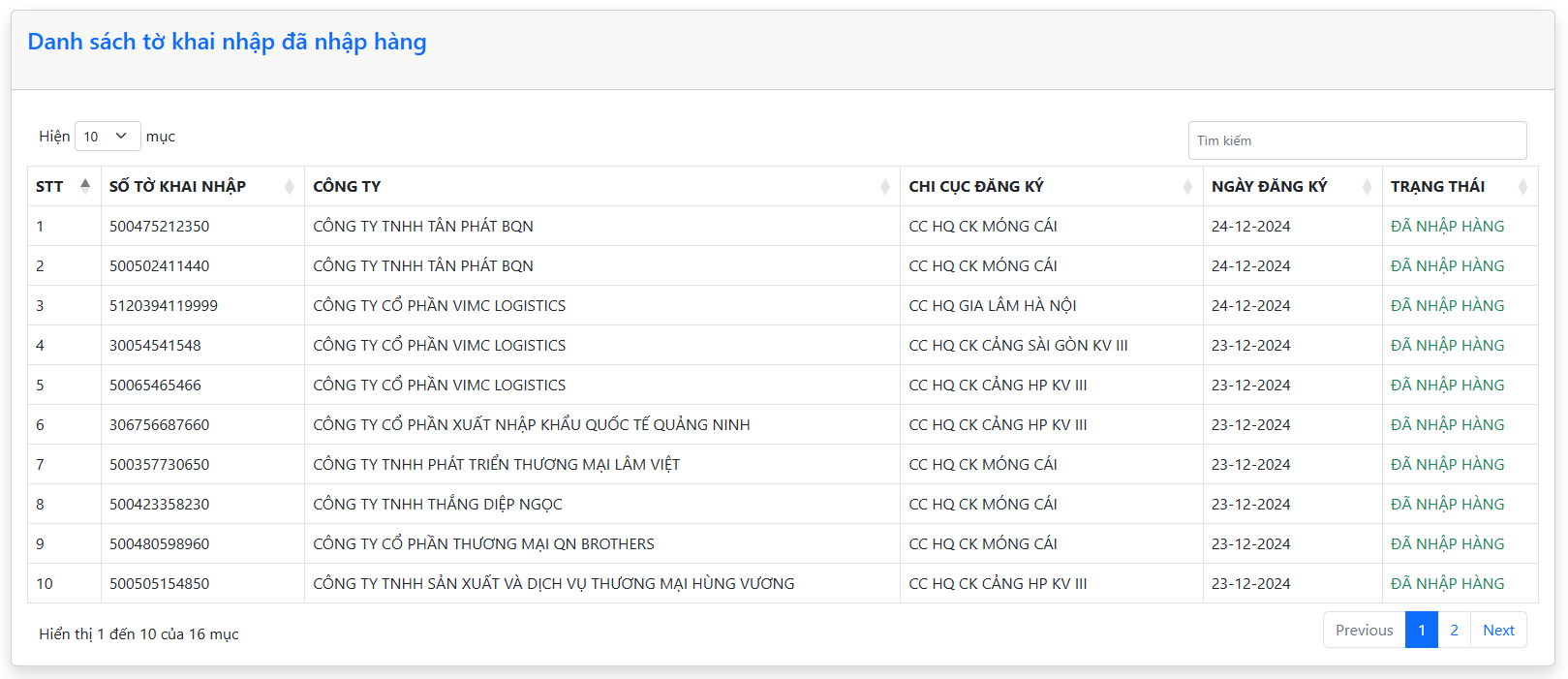Sort by CHI CỤC ĐĂNG KÝ arrows
The width and height of the screenshot is (1568, 679).
[1187, 187]
